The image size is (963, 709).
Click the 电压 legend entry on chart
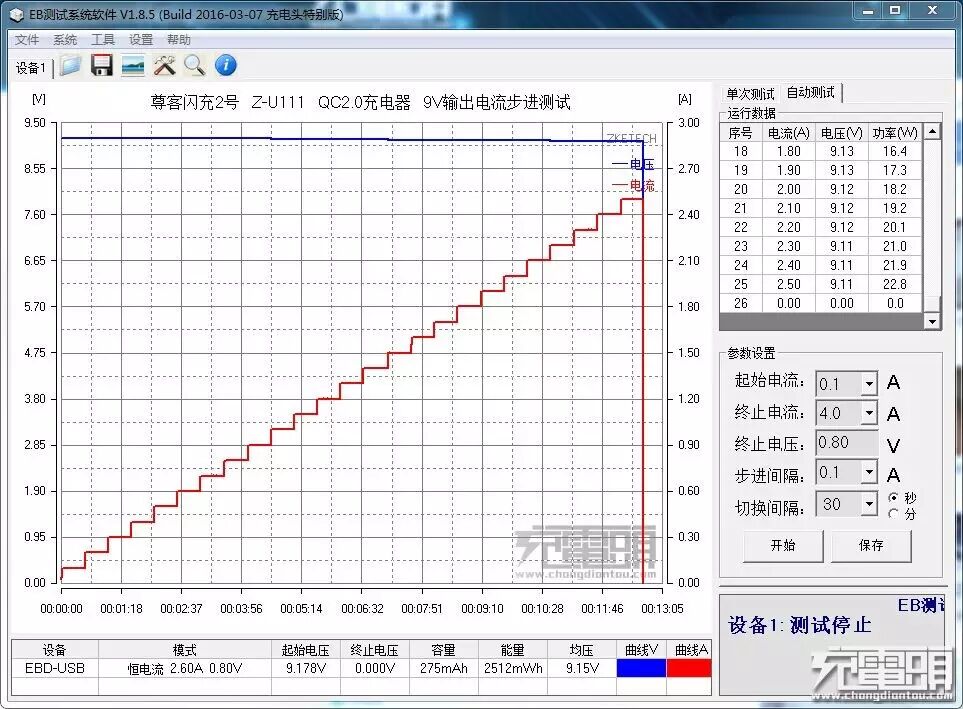(633, 164)
